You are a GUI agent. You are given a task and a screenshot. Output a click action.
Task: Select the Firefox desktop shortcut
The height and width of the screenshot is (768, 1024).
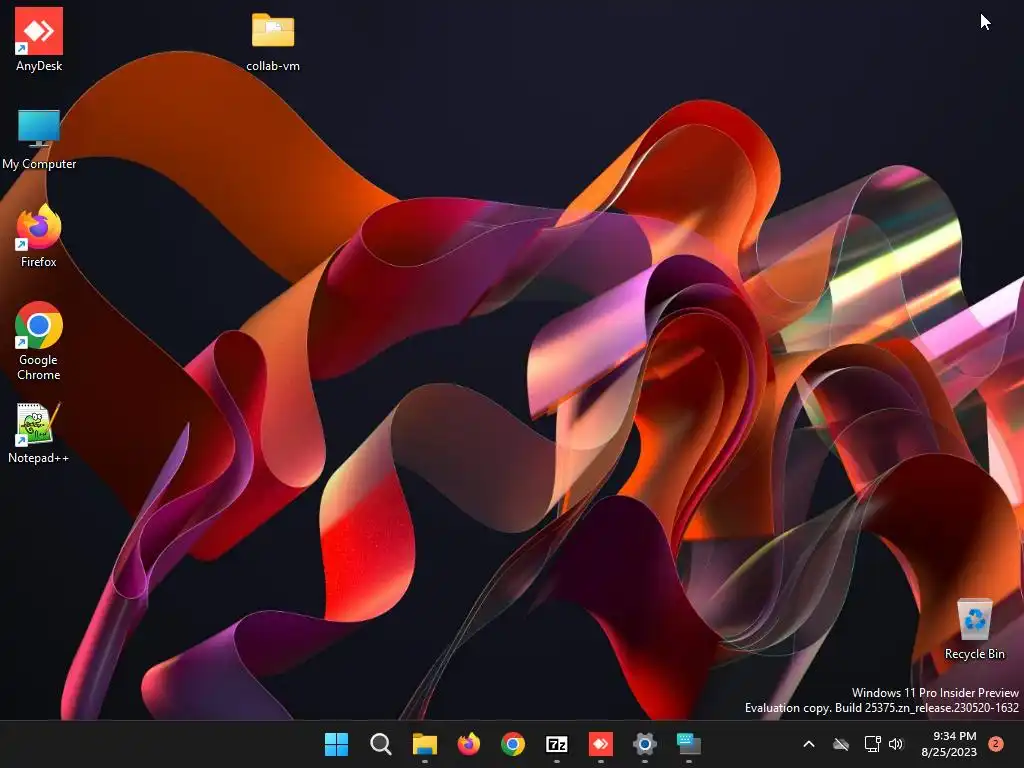tap(39, 236)
